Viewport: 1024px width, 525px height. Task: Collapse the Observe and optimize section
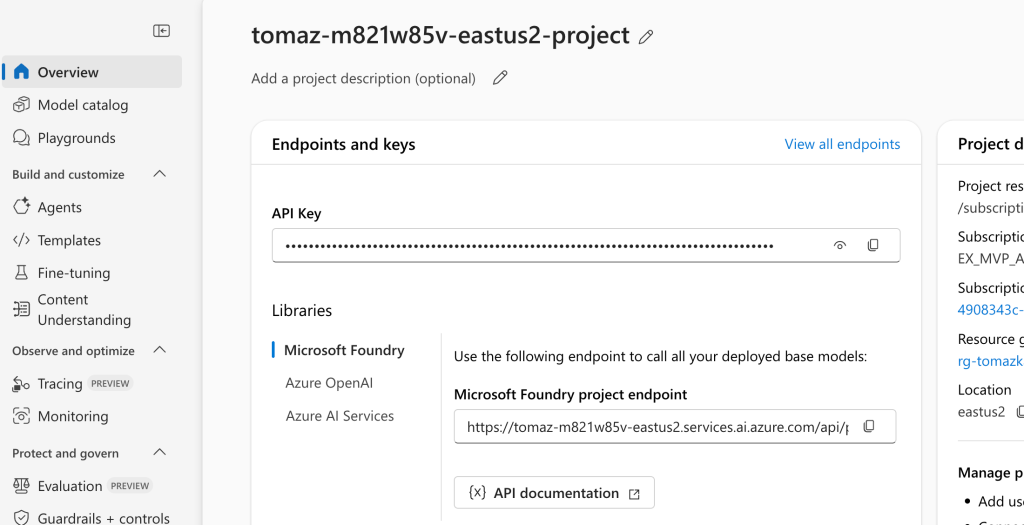click(159, 350)
